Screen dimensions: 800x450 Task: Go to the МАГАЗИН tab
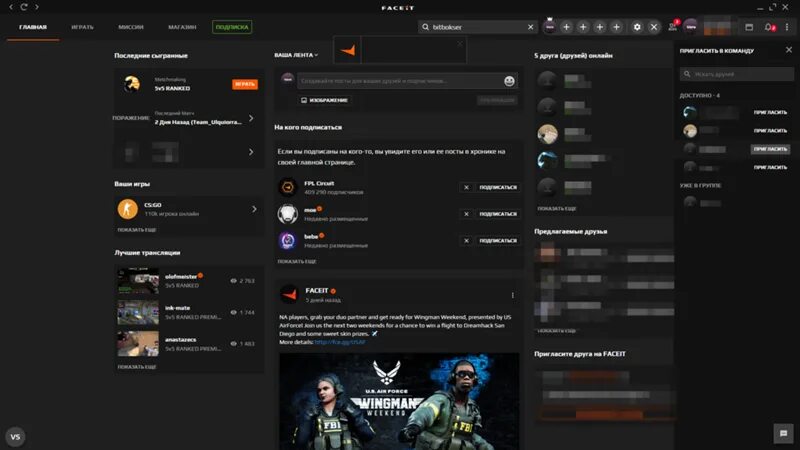(x=182, y=27)
